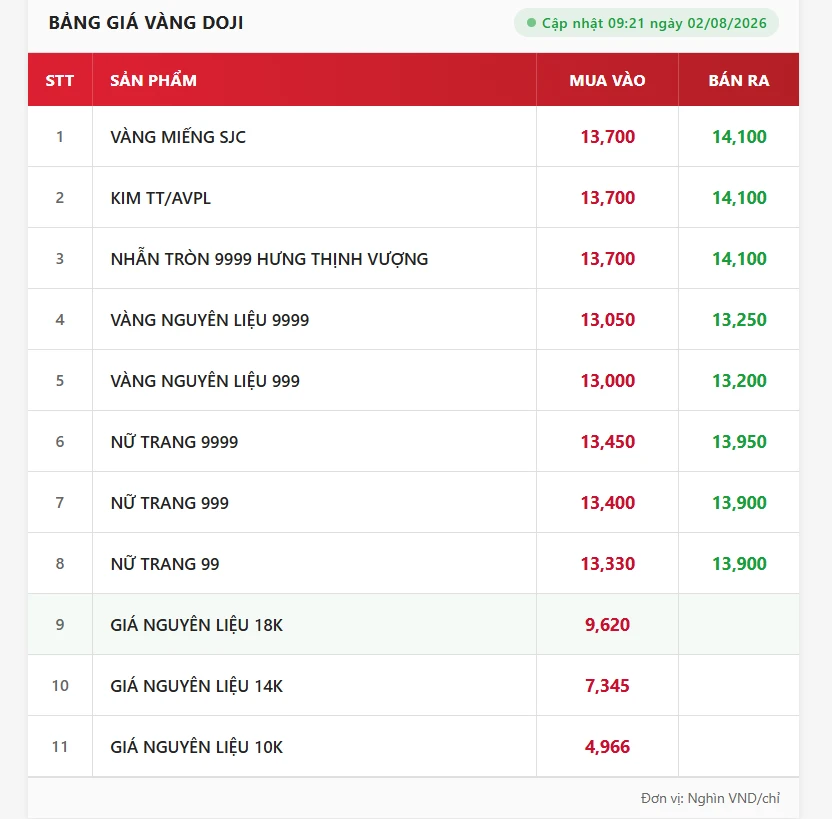
Task: Open NHẪN TRÒN 9999 HƯNG THỊNH VƯỢNG
Action: coord(269,259)
